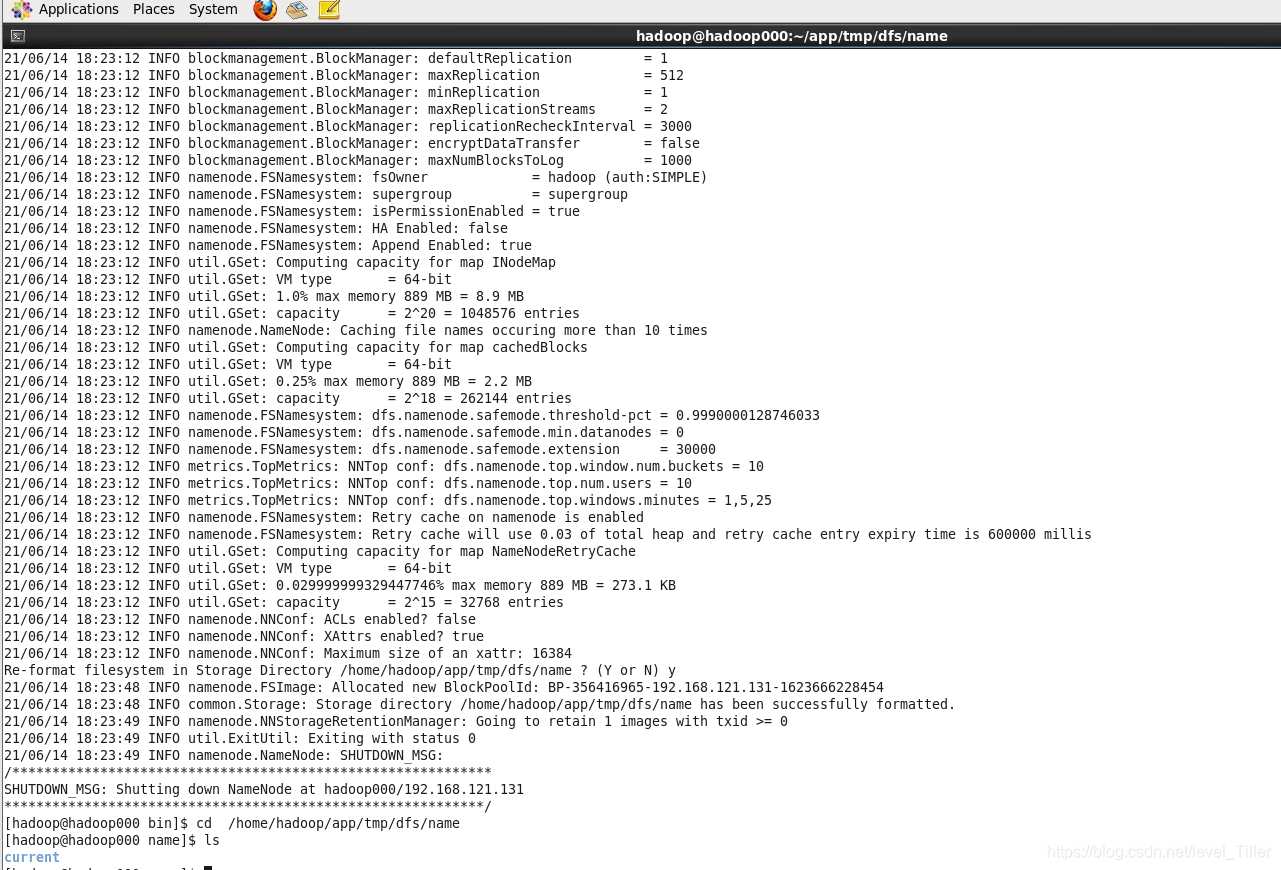Click the GNOME foot logo beside Applications
The width and height of the screenshot is (1281, 870).
point(22,10)
